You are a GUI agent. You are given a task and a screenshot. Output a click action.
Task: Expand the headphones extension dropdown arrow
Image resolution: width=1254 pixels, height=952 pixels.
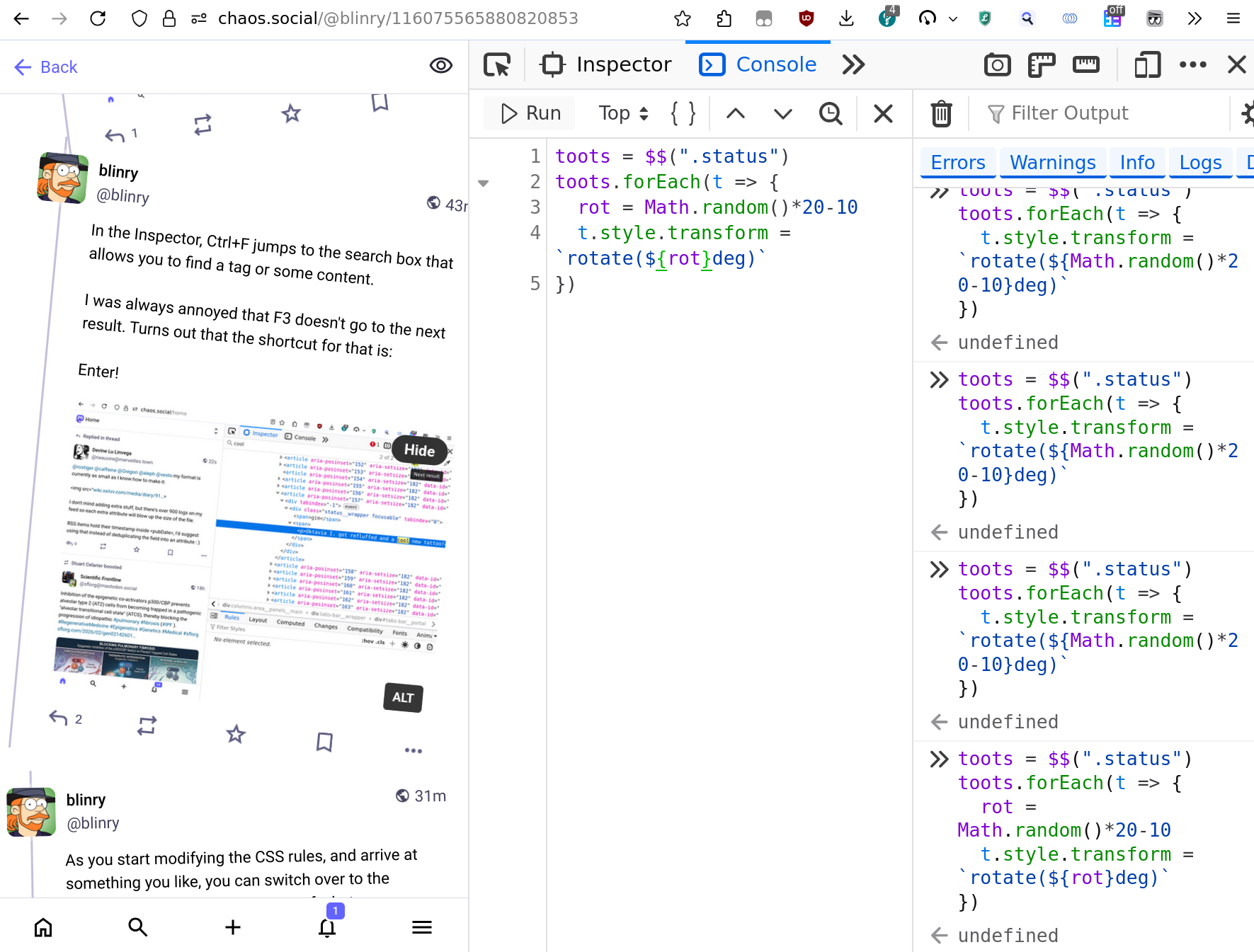pyautogui.click(x=953, y=18)
